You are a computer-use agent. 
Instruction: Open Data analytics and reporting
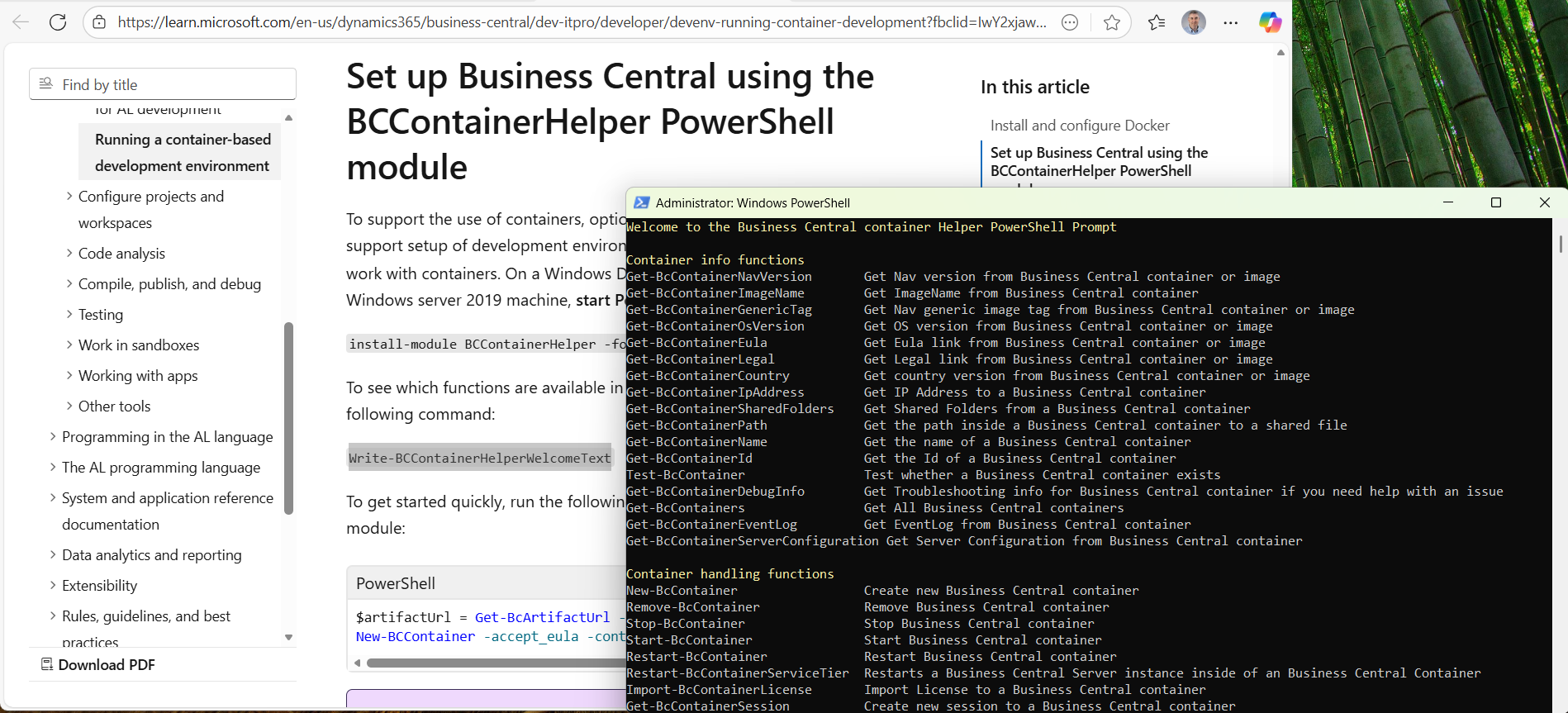[152, 555]
